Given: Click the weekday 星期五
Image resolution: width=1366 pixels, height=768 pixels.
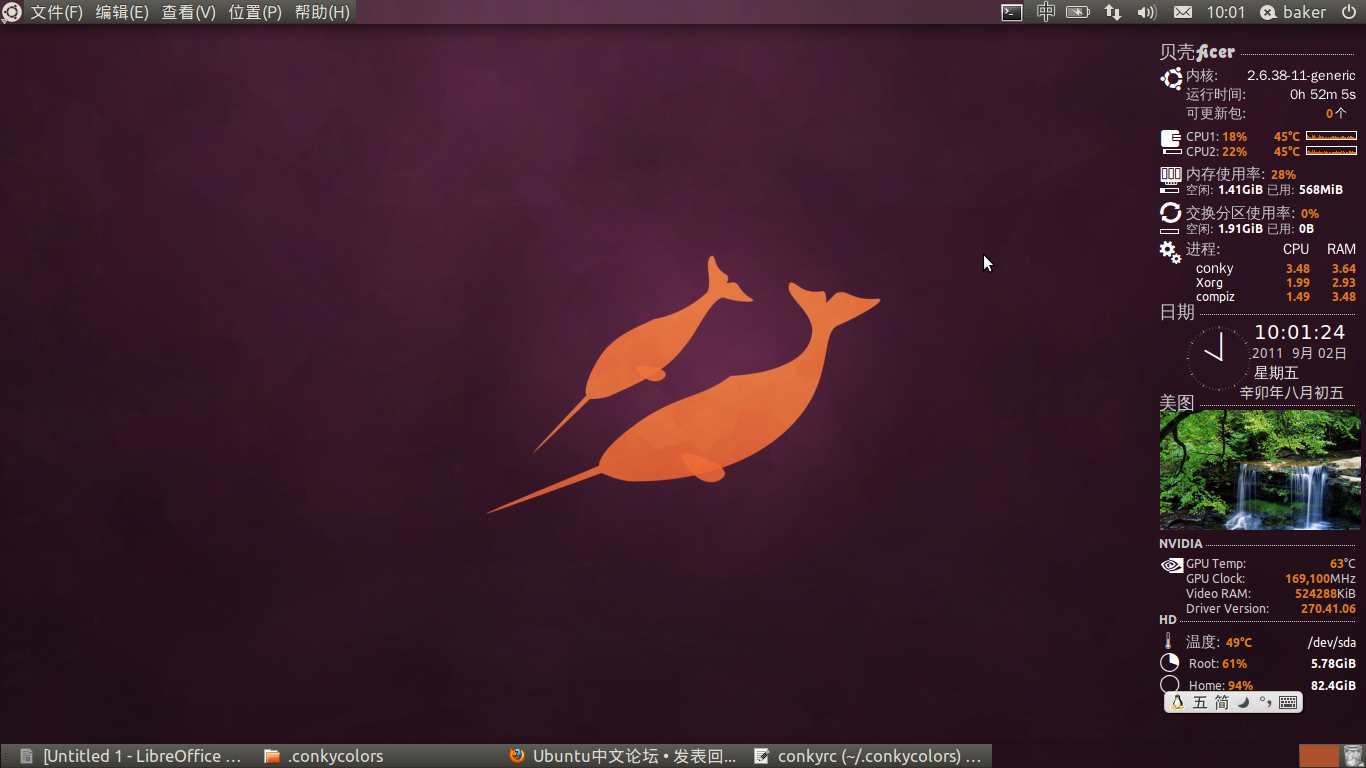Looking at the screenshot, I should pos(1276,373).
